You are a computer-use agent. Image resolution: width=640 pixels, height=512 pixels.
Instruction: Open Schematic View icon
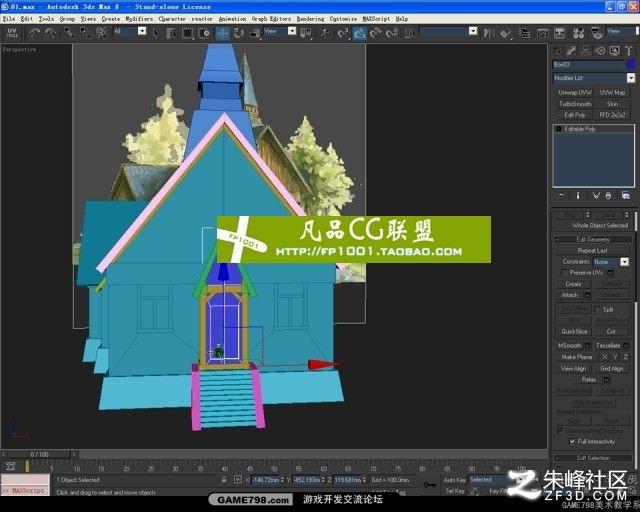(560, 33)
